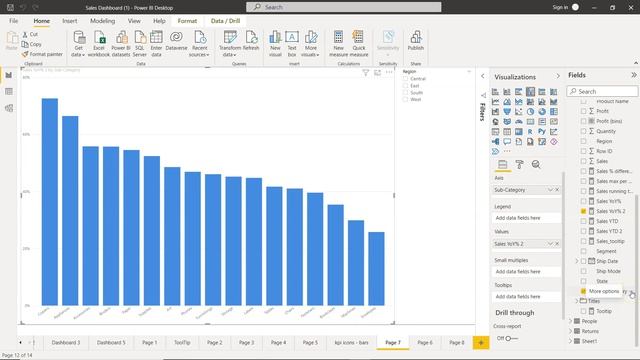Tick the Profit field checkbox

583,111
